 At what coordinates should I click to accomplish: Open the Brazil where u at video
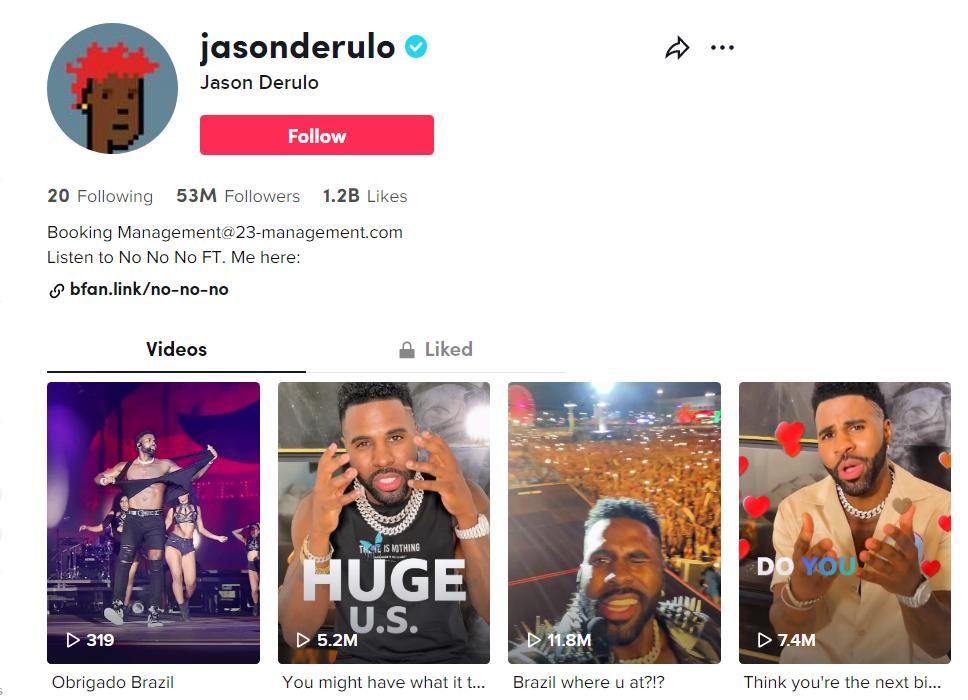pos(614,523)
